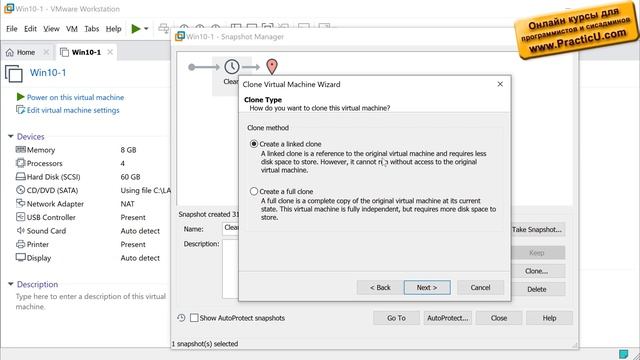Select the Processors device icon
The height and width of the screenshot is (360, 640).
(20, 163)
